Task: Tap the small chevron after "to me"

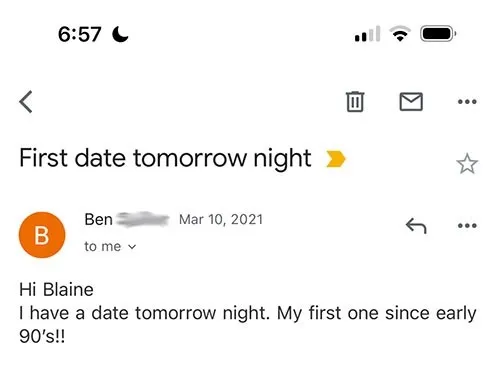Action: 132,247
